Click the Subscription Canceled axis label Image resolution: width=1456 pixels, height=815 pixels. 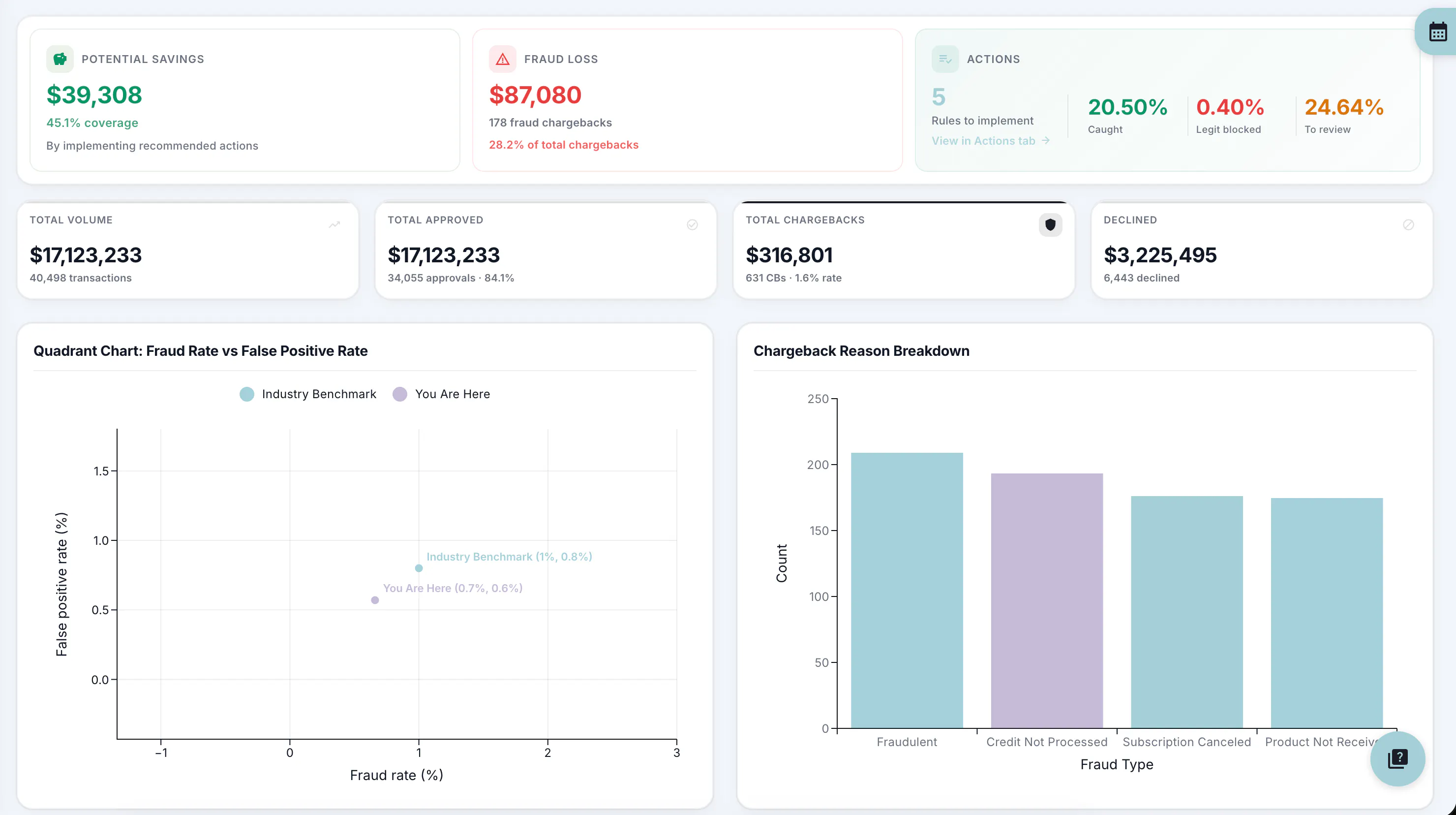tap(1186, 742)
